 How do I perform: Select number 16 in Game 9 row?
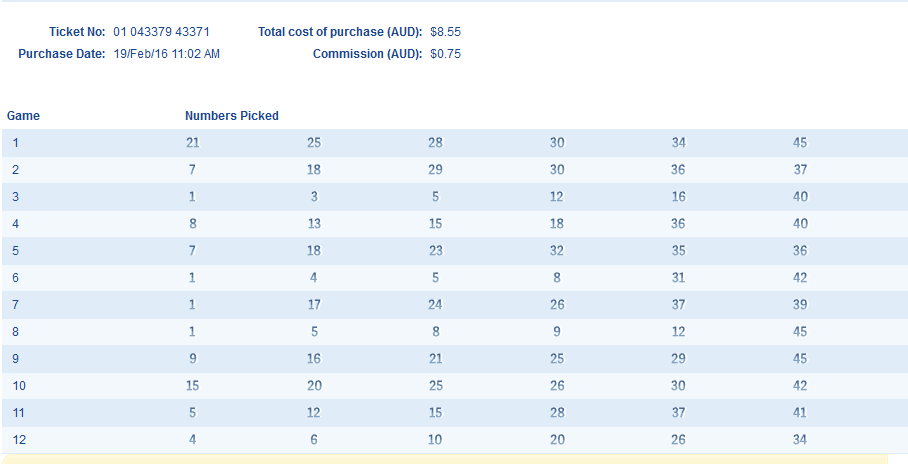coord(314,359)
